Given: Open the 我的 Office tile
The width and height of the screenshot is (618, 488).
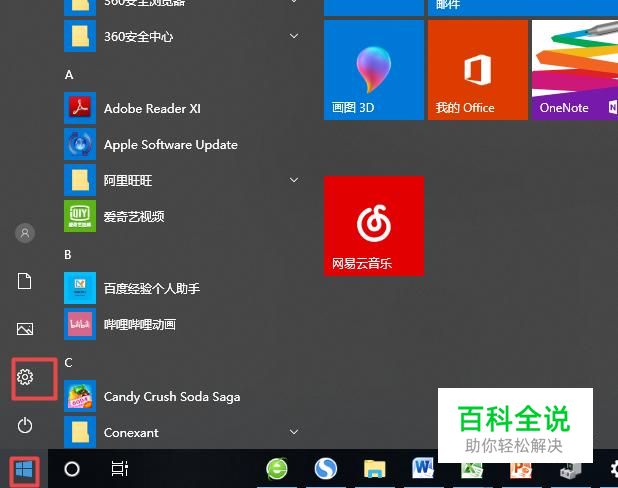Looking at the screenshot, I should pyautogui.click(x=478, y=70).
